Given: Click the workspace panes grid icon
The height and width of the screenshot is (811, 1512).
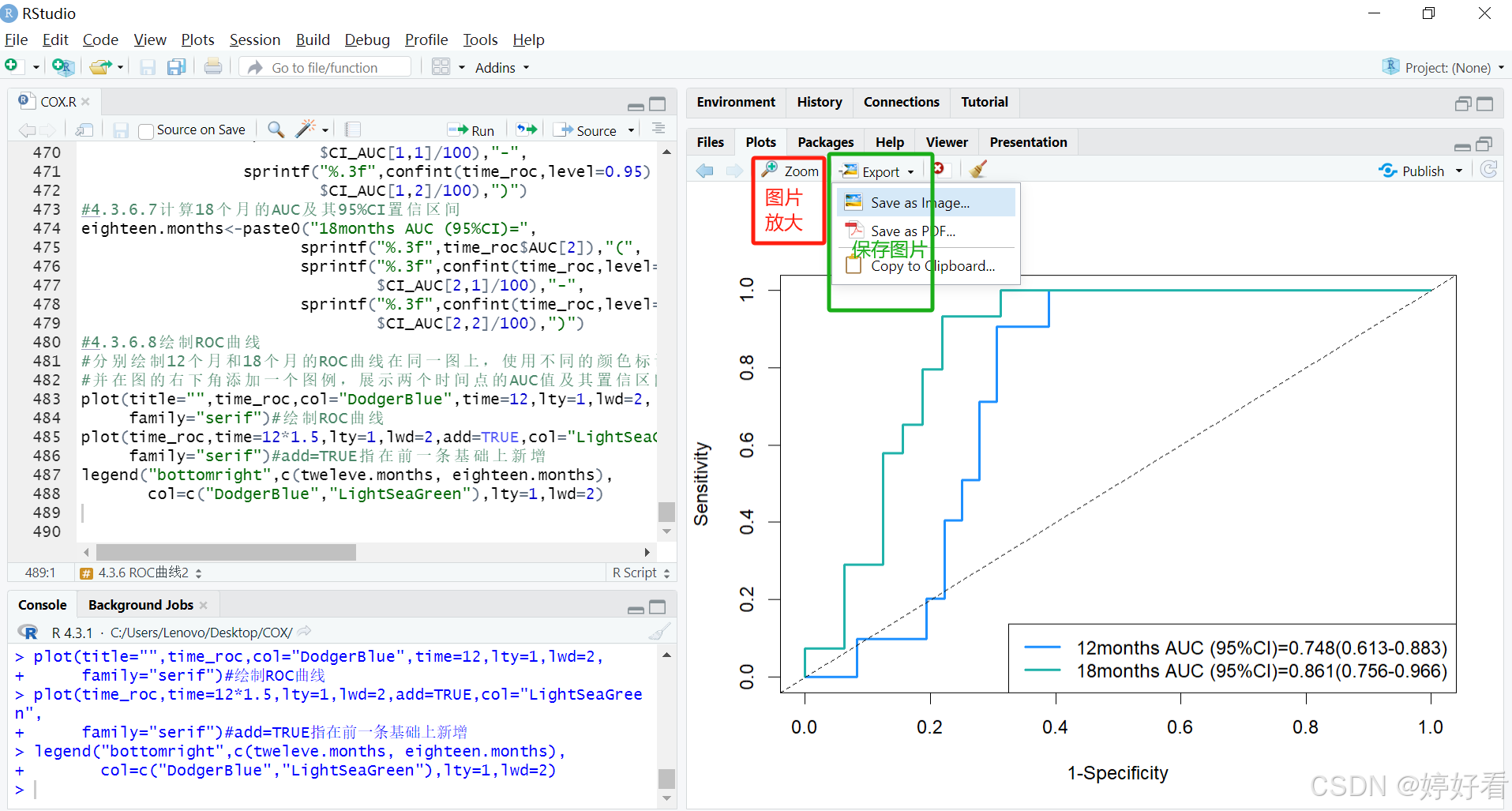Looking at the screenshot, I should tap(441, 67).
